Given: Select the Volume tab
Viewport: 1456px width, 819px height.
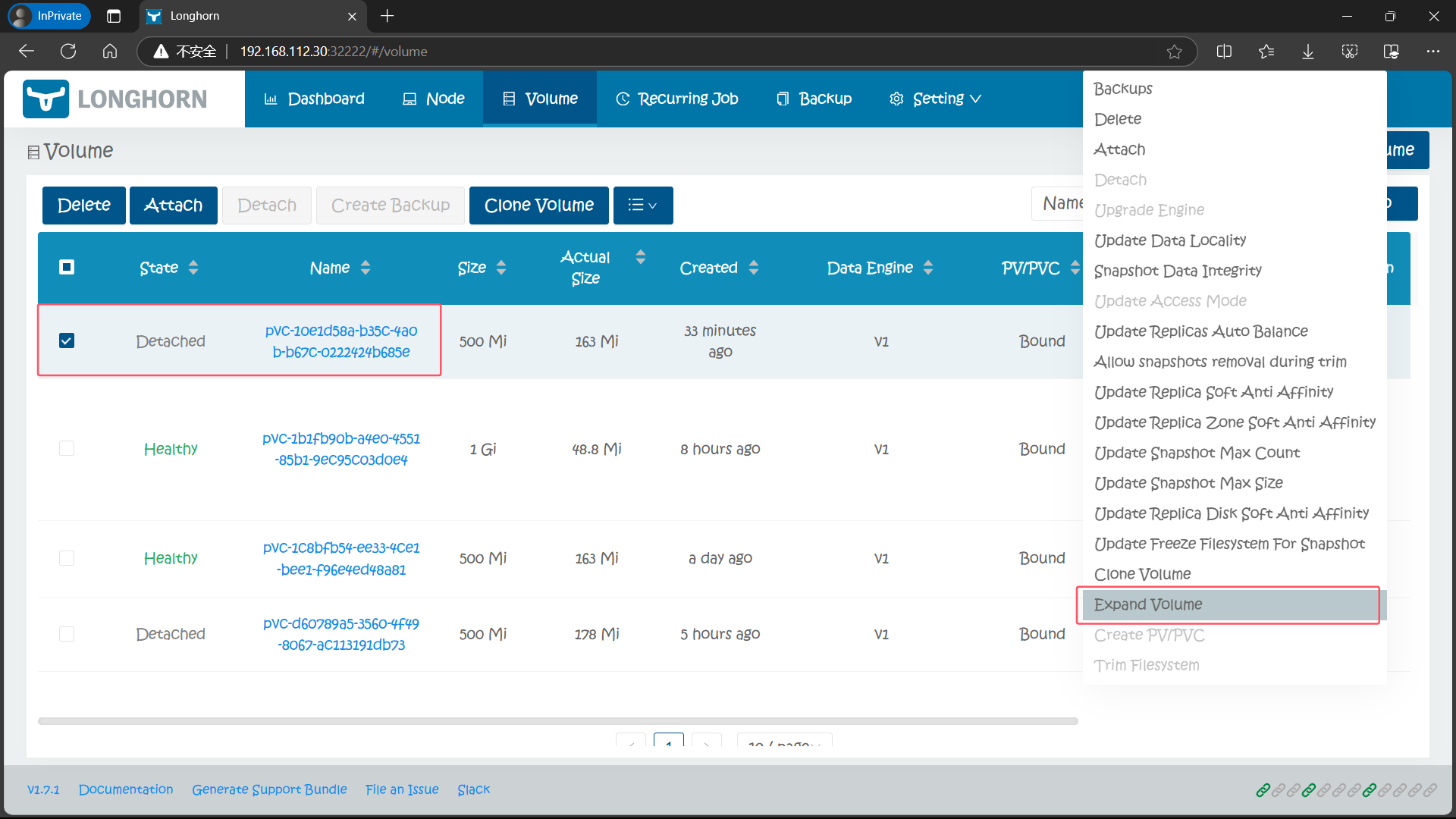Looking at the screenshot, I should [x=540, y=99].
